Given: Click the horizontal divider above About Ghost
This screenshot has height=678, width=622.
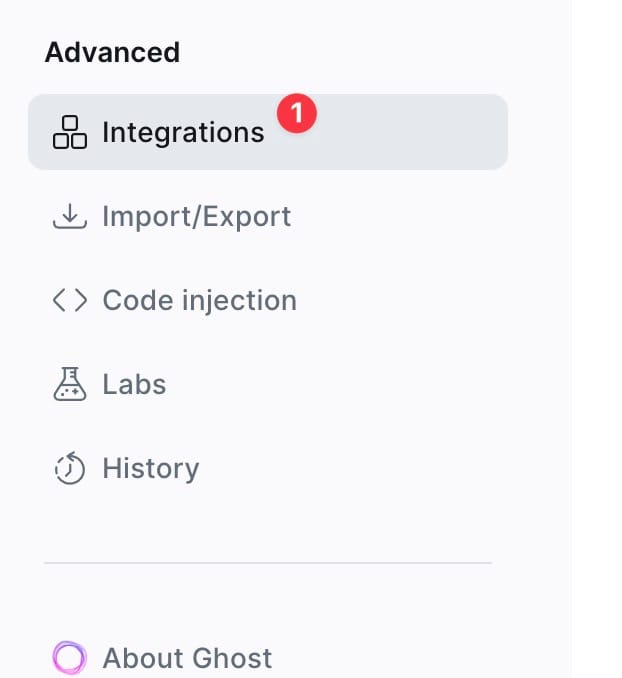Looking at the screenshot, I should click(268, 563).
